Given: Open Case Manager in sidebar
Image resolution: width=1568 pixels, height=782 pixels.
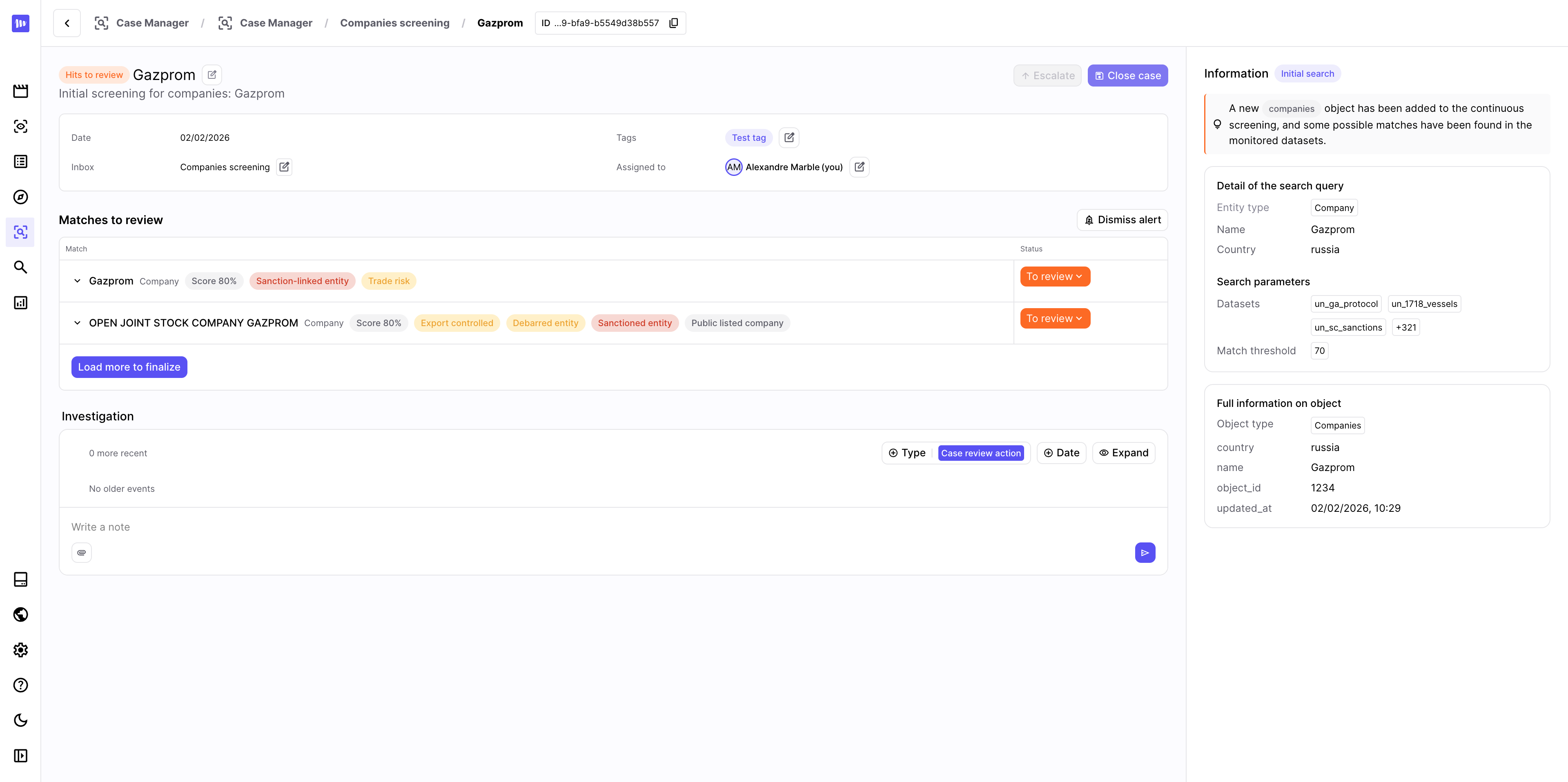Looking at the screenshot, I should coord(21,232).
